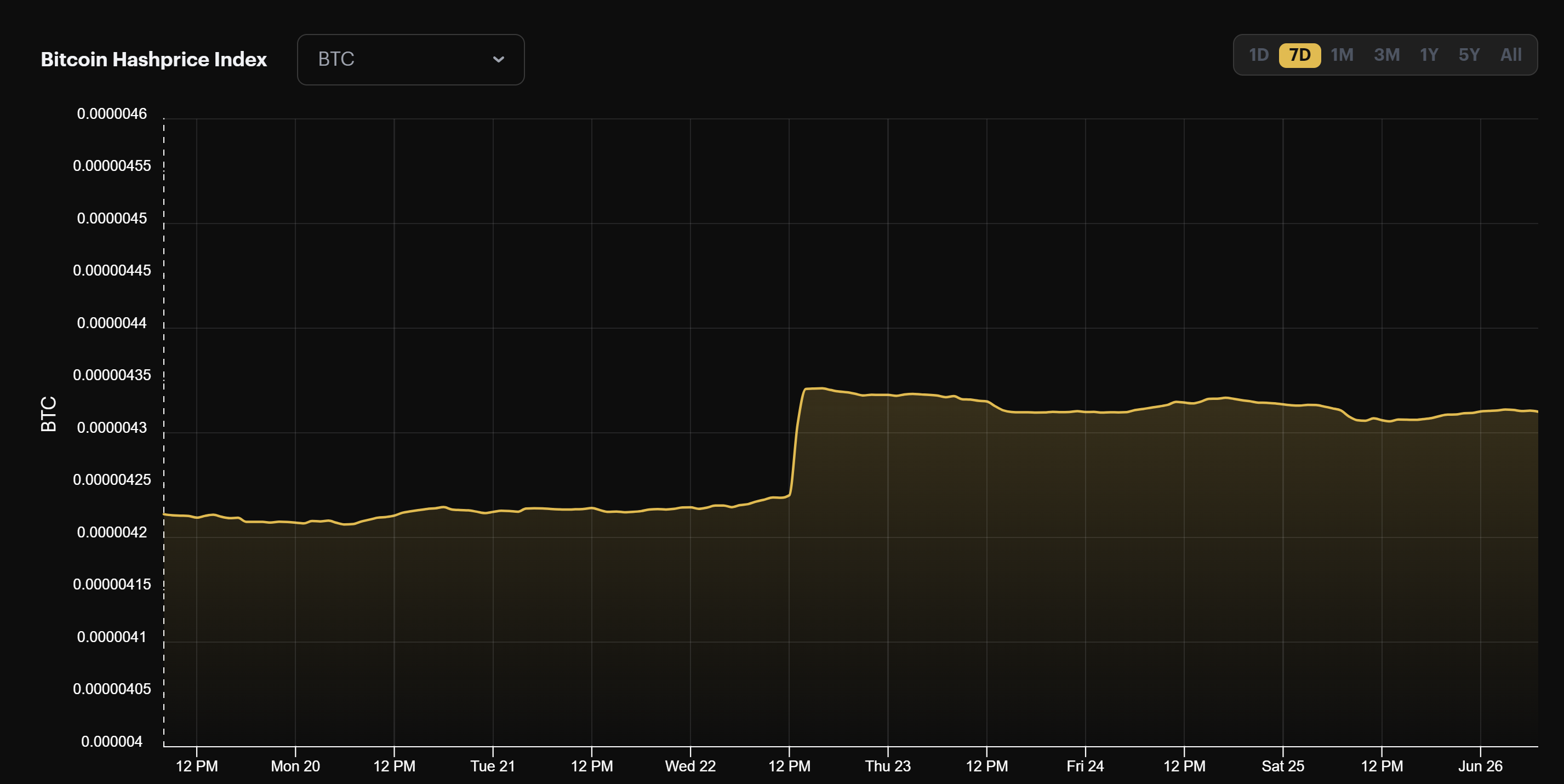Show the All time range
This screenshot has width=1564, height=784.
click(1511, 55)
